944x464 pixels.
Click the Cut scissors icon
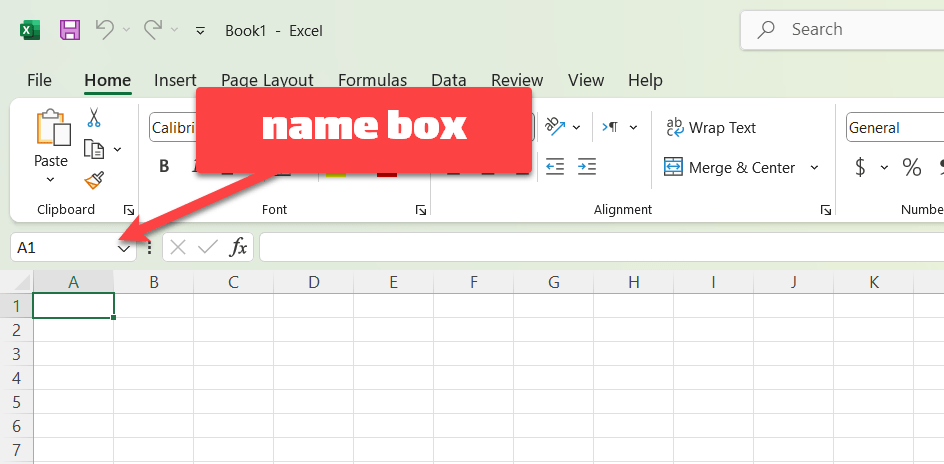pos(93,117)
